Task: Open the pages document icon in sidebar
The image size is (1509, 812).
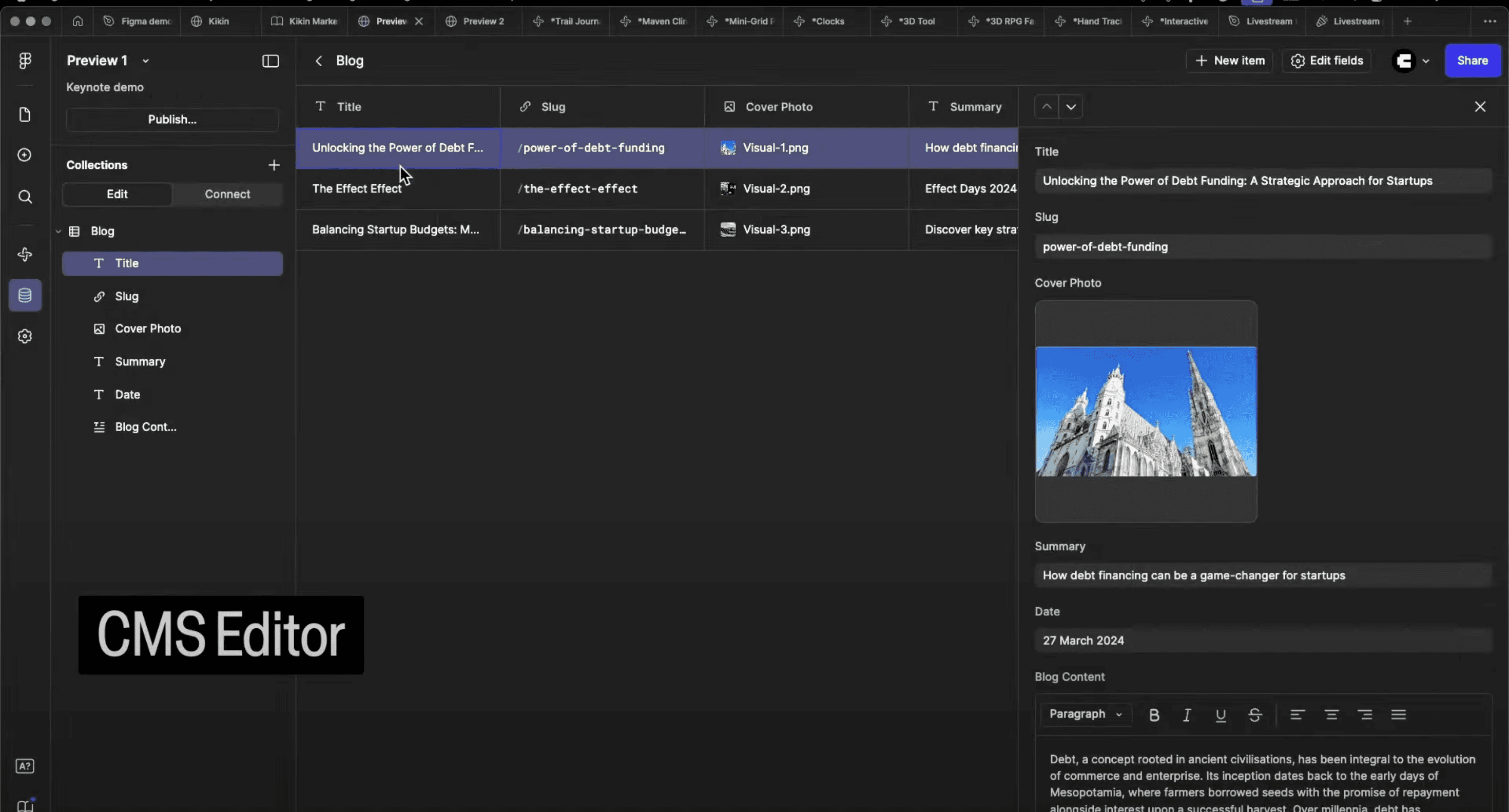Action: point(25,115)
